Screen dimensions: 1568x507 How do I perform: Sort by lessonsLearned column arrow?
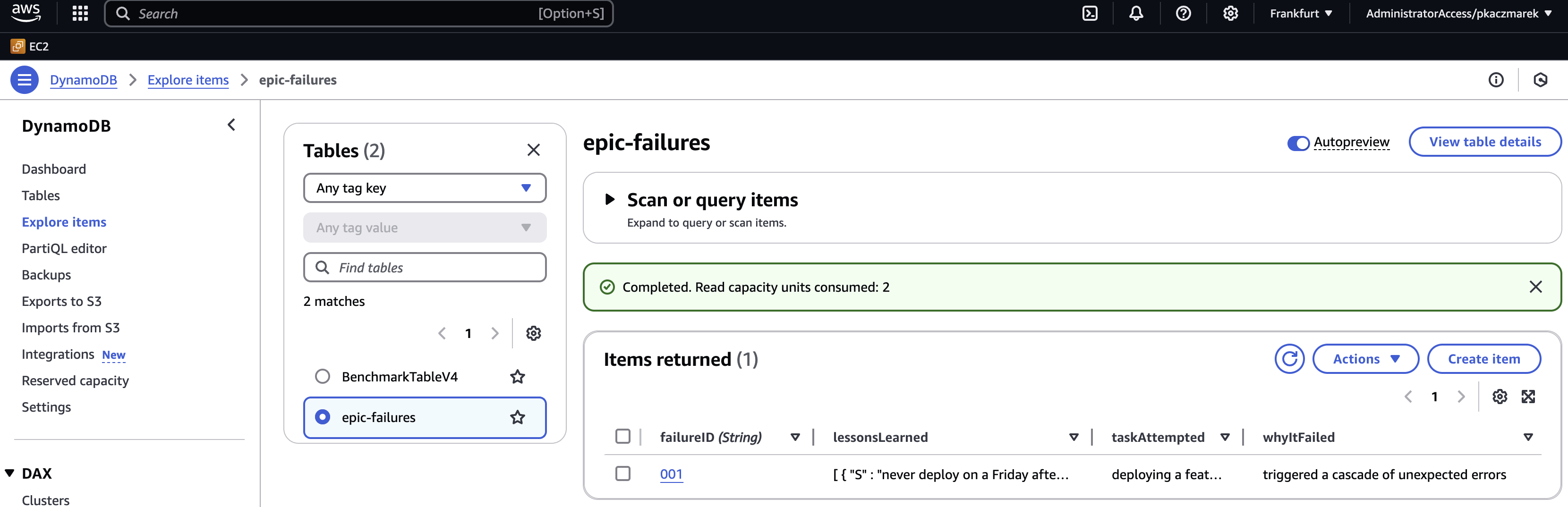(1073, 438)
